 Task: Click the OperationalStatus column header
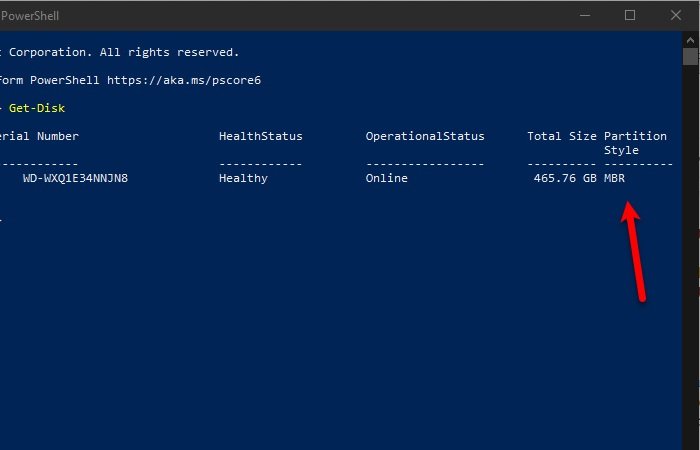(424, 136)
